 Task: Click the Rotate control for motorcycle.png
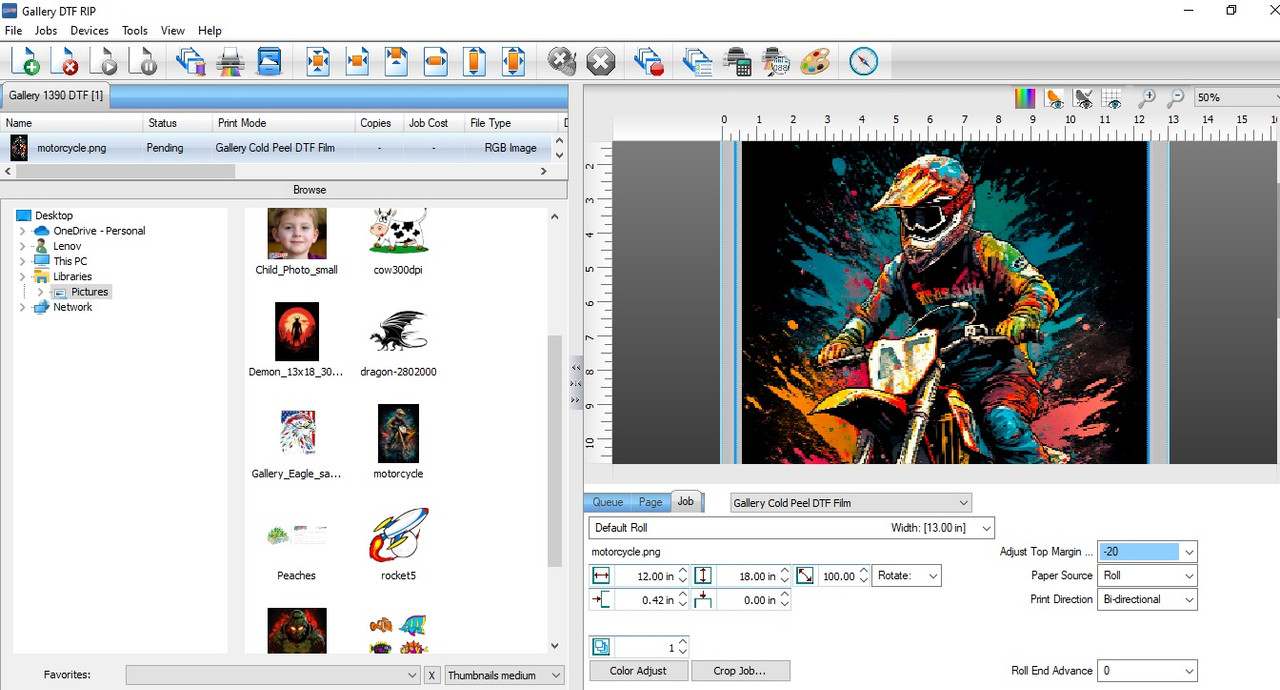pyautogui.click(x=906, y=575)
